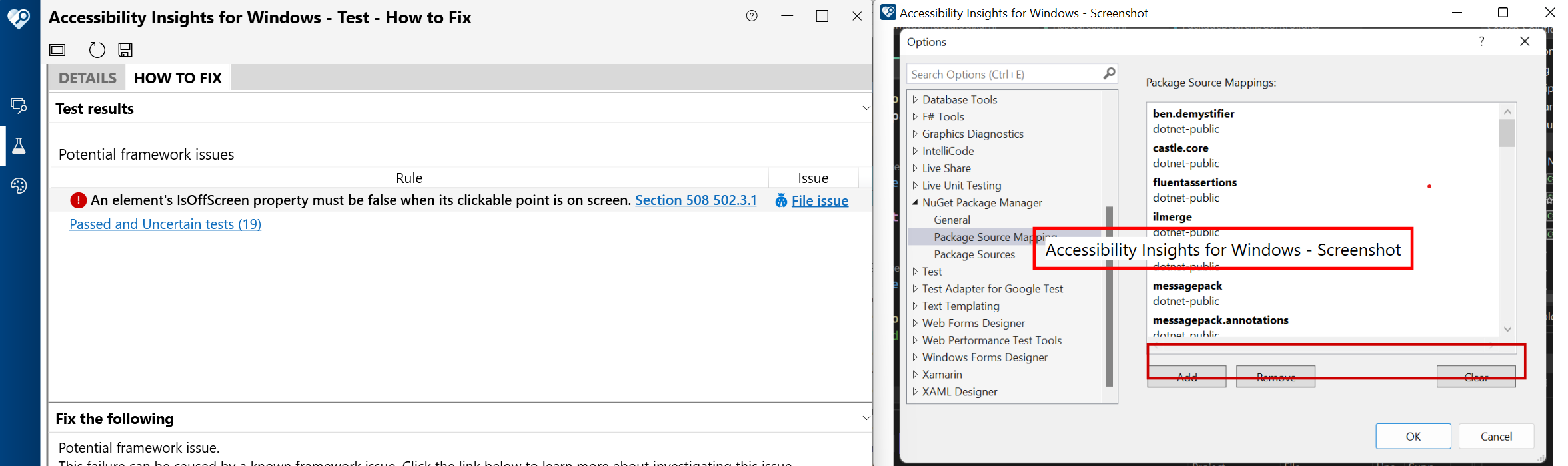1568x466 pixels.
Task: Select the Test flask sidebar icon
Action: click(x=19, y=146)
